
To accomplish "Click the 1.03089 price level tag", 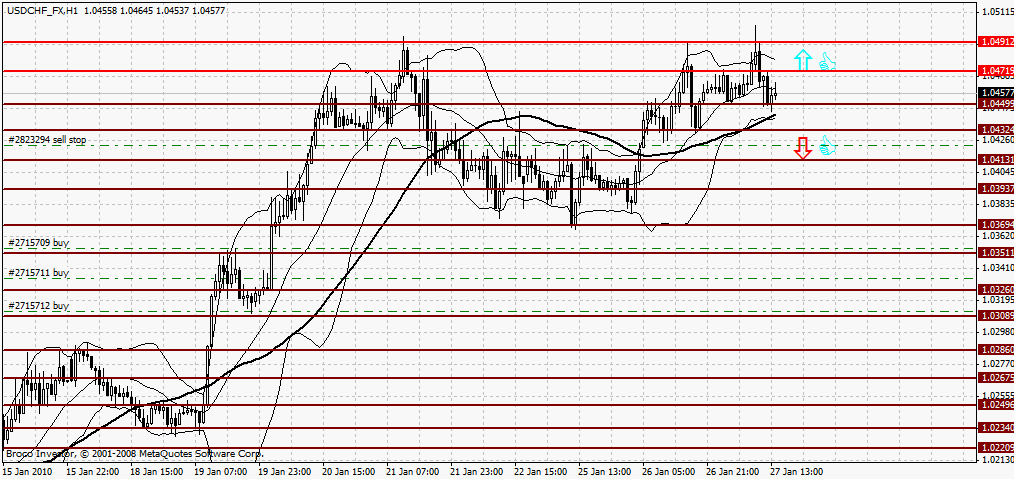I will pos(997,315).
